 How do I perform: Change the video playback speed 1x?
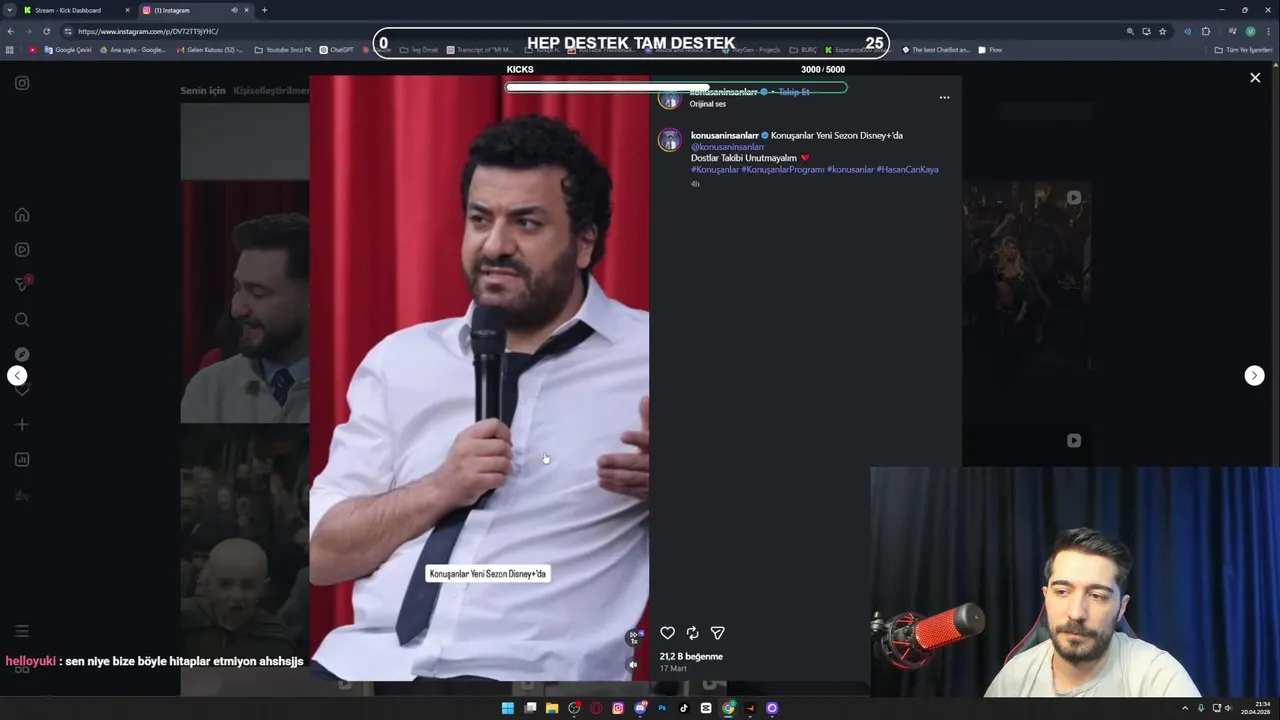[x=634, y=637]
